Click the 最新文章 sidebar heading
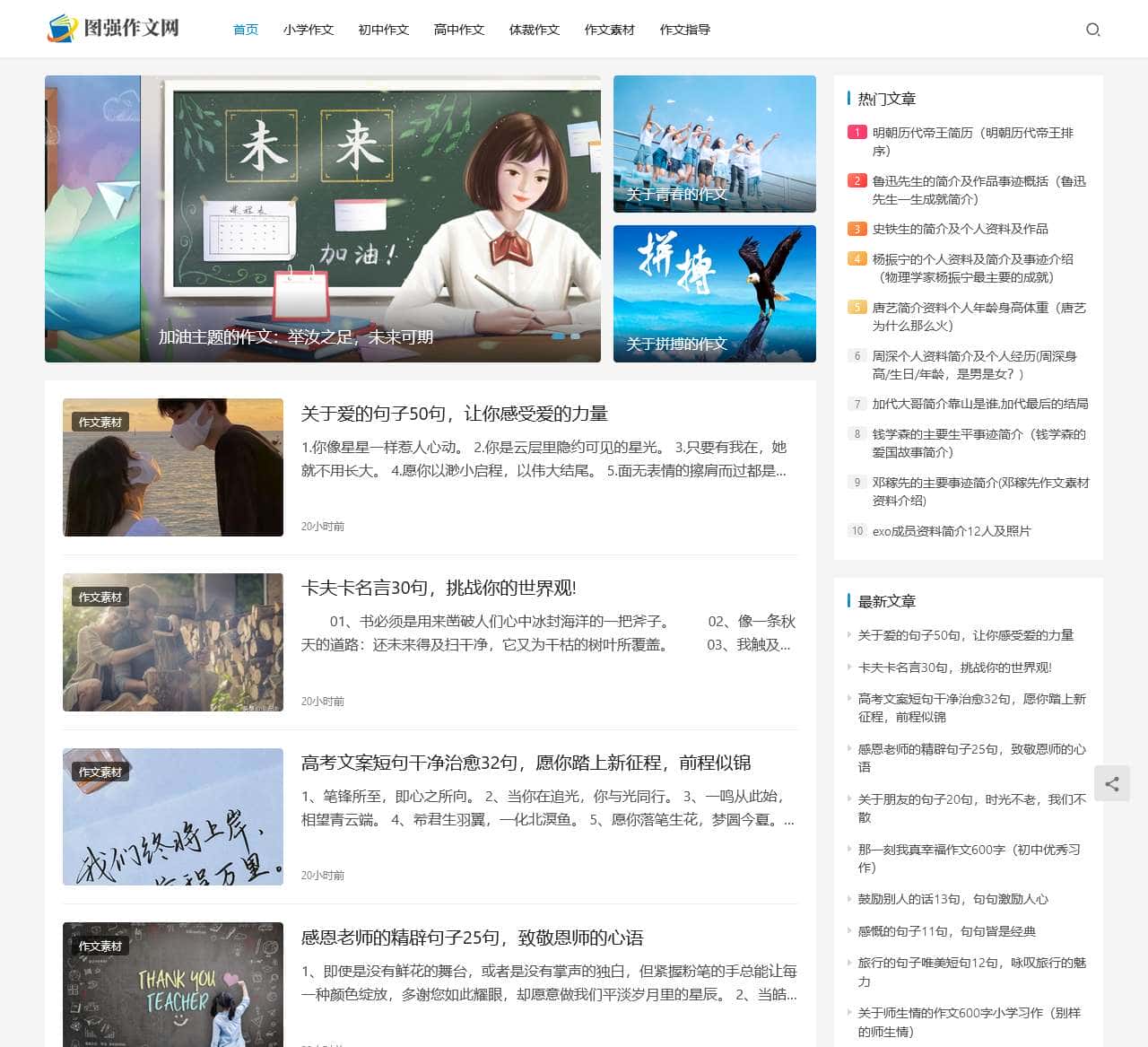 coord(886,601)
